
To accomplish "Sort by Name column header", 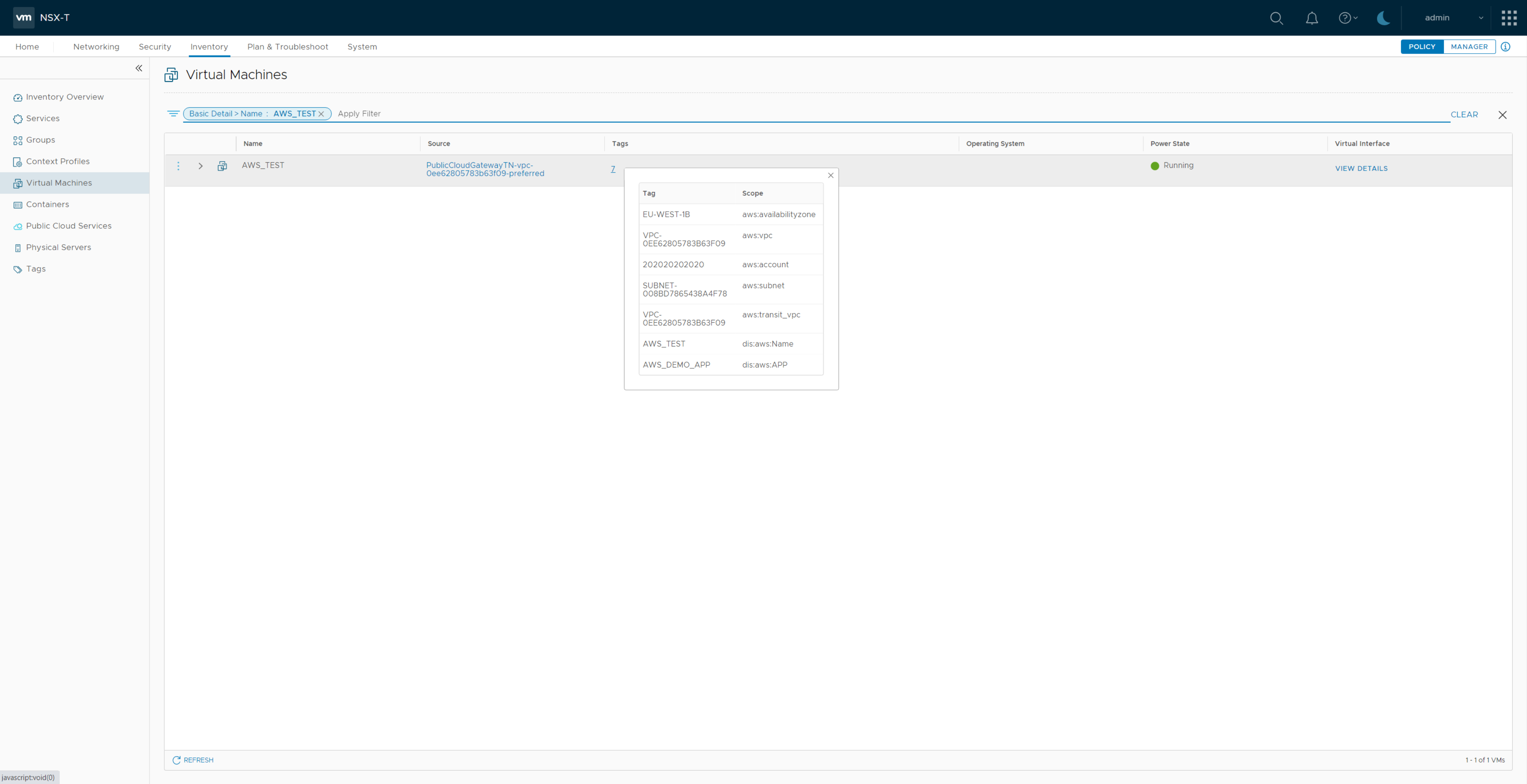I will 253,144.
